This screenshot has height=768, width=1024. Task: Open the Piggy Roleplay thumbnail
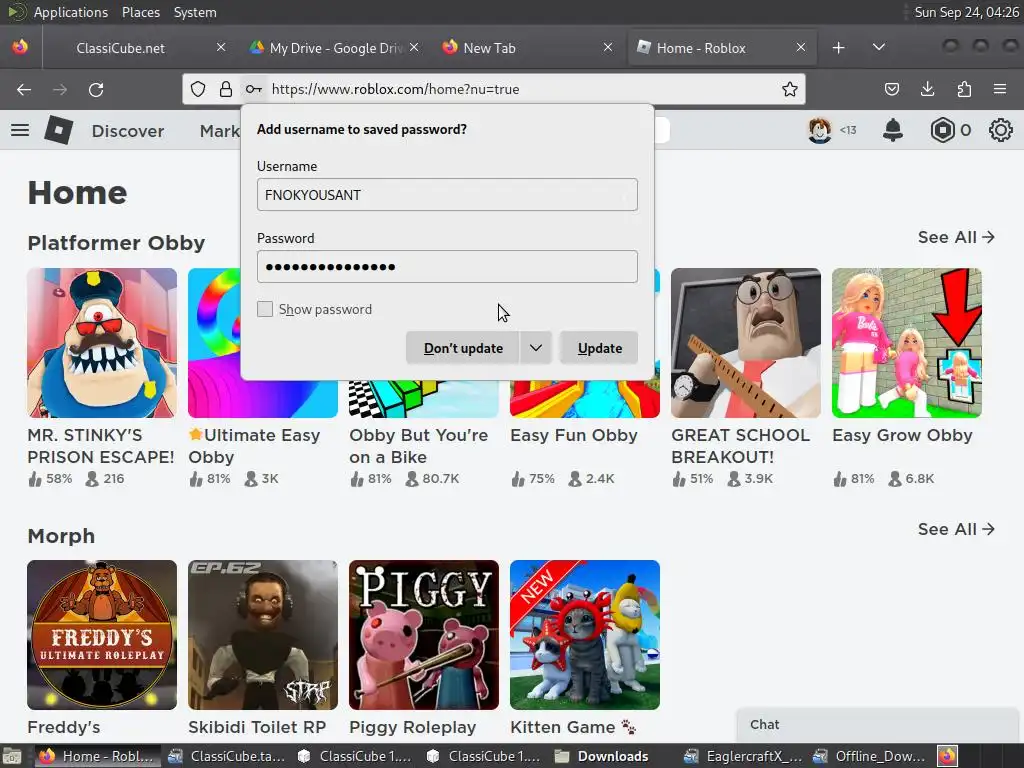point(424,635)
